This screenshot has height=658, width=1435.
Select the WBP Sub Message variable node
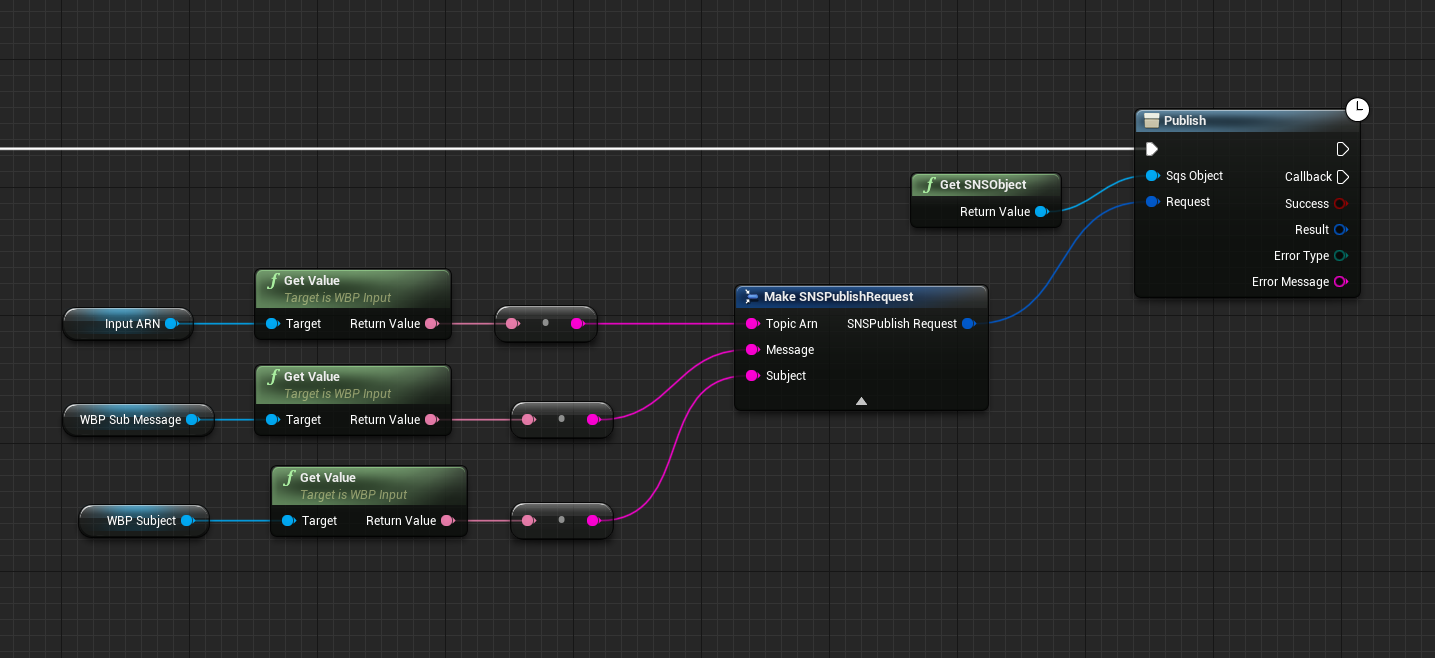pyautogui.click(x=132, y=419)
